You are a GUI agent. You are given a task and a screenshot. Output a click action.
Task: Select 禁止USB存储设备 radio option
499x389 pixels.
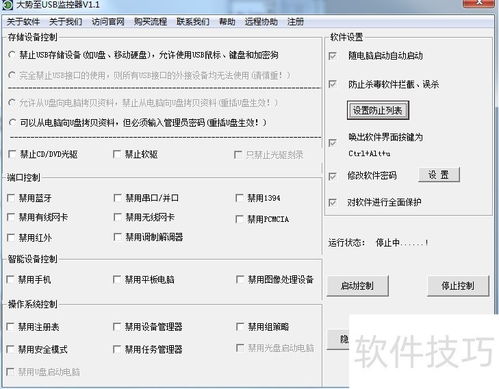click(x=12, y=55)
